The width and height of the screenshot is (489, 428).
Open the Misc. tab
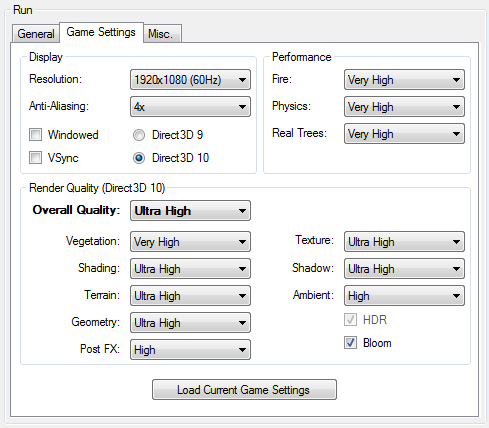pyautogui.click(x=162, y=33)
